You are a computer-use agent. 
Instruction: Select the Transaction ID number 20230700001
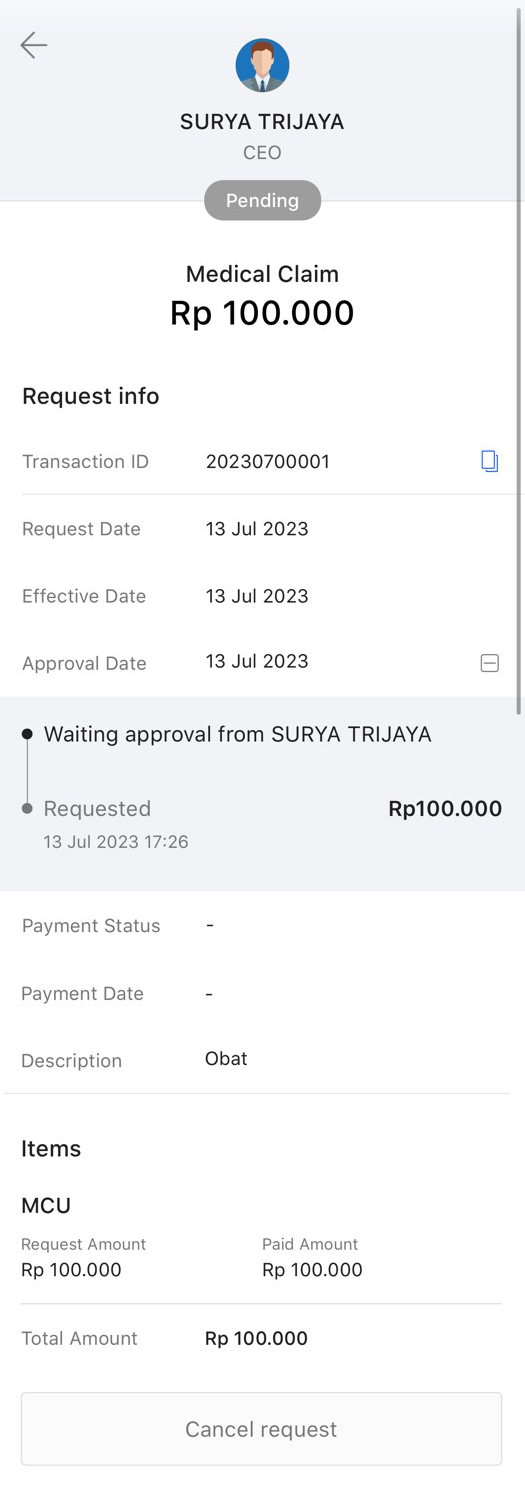[x=268, y=461]
